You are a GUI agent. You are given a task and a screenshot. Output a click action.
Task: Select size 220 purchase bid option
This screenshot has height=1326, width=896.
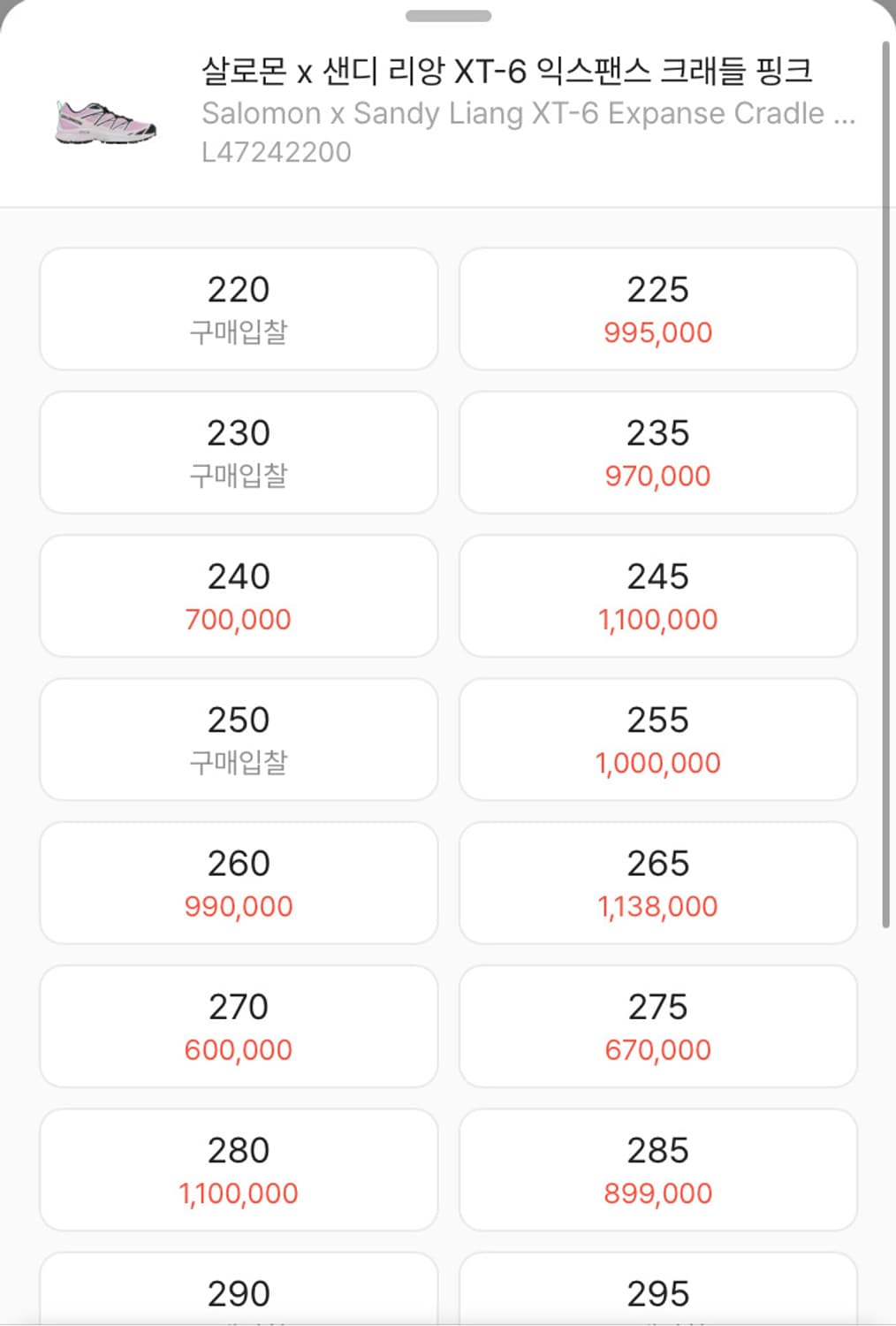tap(239, 309)
